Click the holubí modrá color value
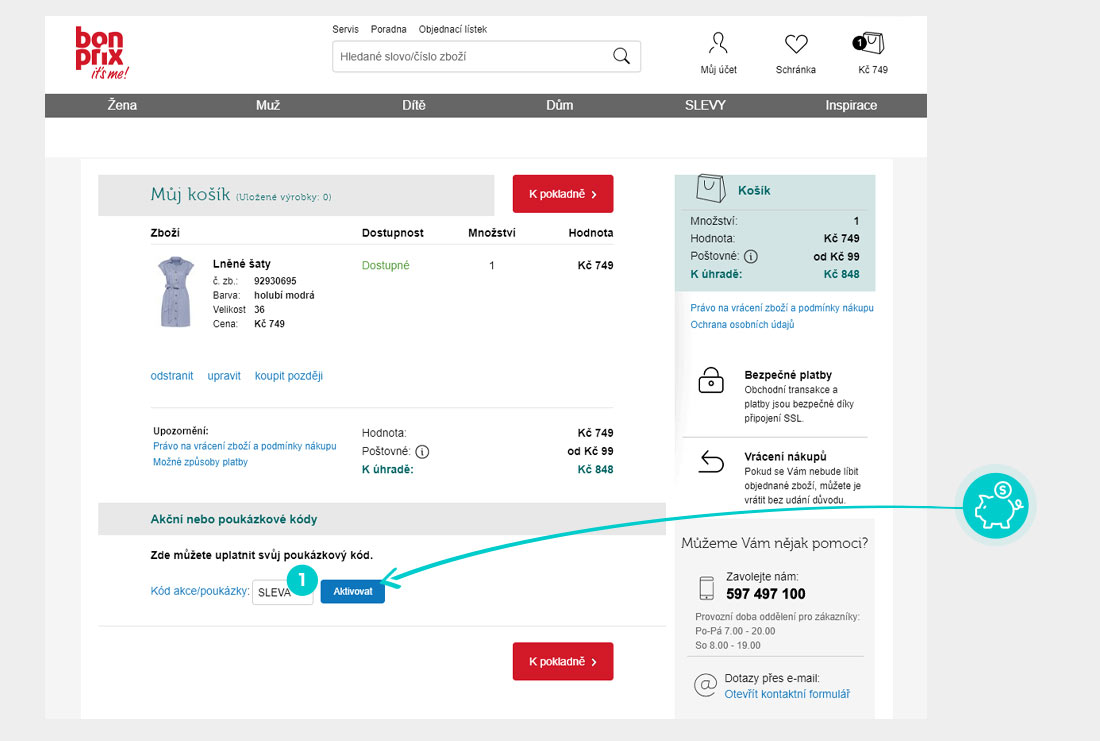1100x741 pixels. point(284,295)
